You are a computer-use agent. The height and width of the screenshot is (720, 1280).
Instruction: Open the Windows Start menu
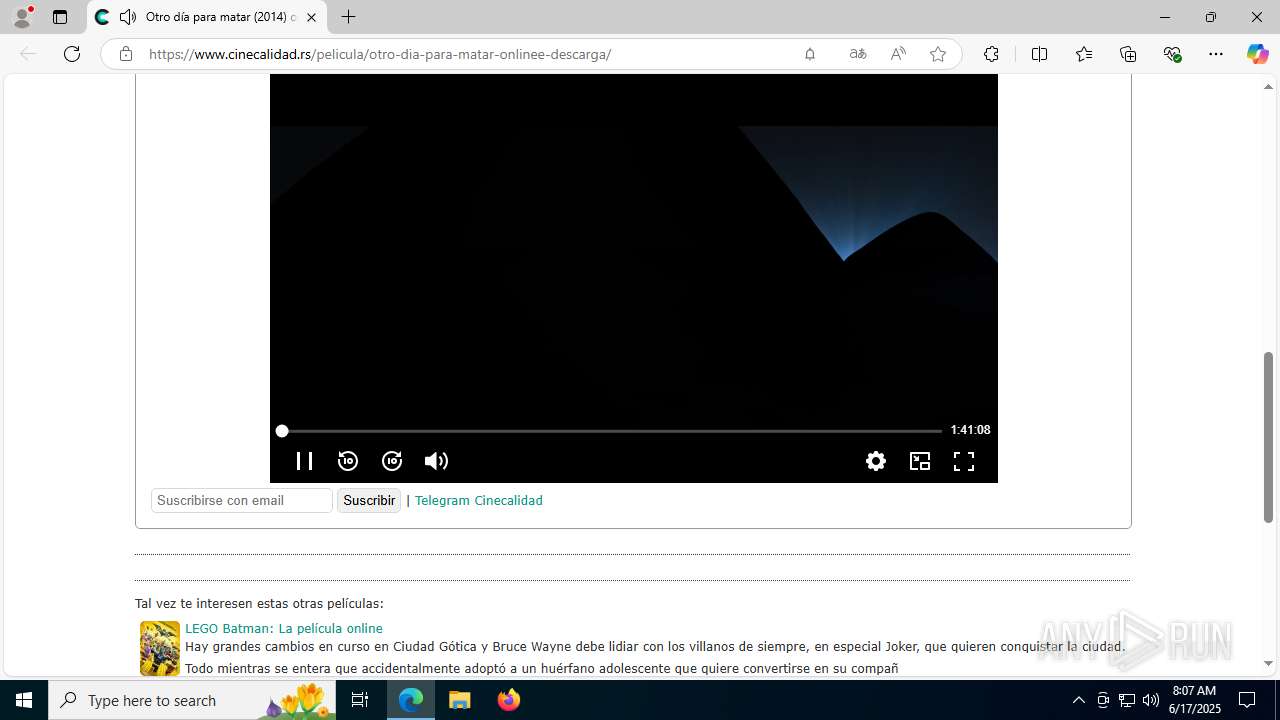(24, 700)
